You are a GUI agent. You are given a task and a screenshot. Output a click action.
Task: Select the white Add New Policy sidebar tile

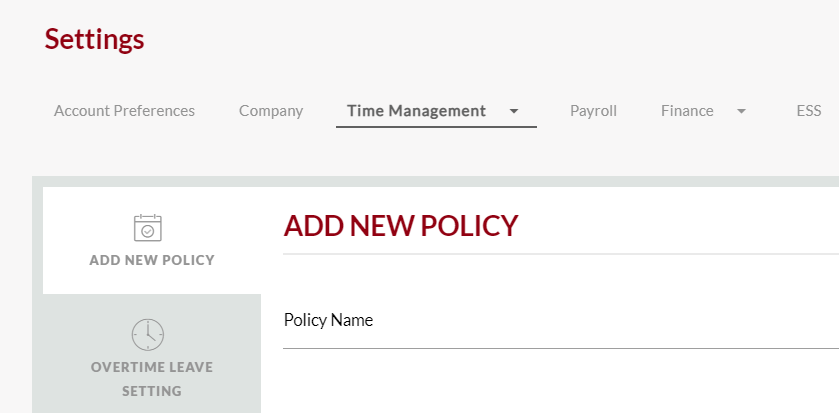tap(152, 240)
